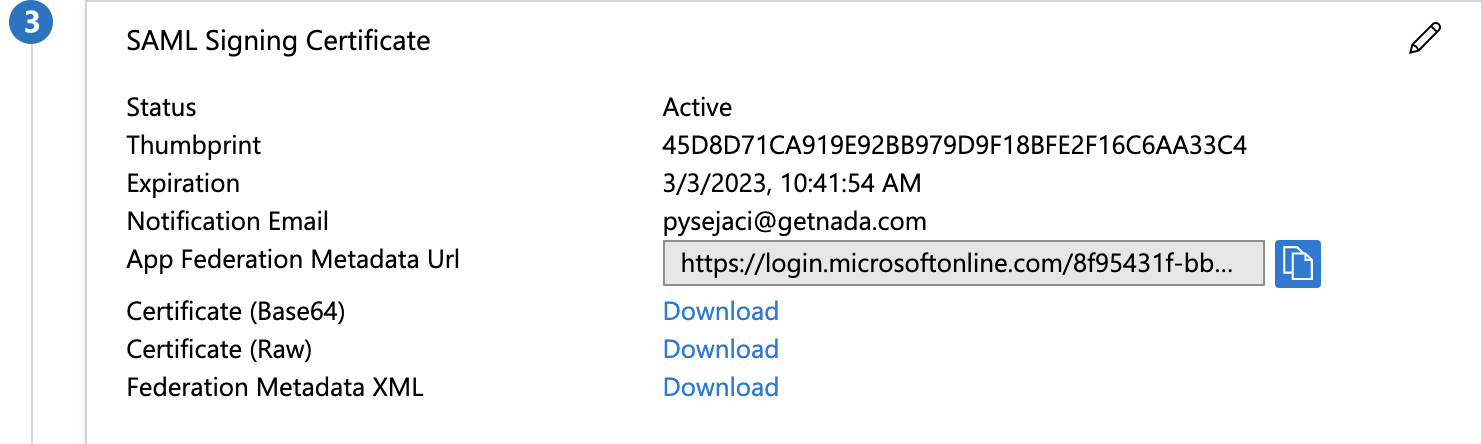Click the App Federation Metadata Url label
This screenshot has width=1483, height=444.
293,259
